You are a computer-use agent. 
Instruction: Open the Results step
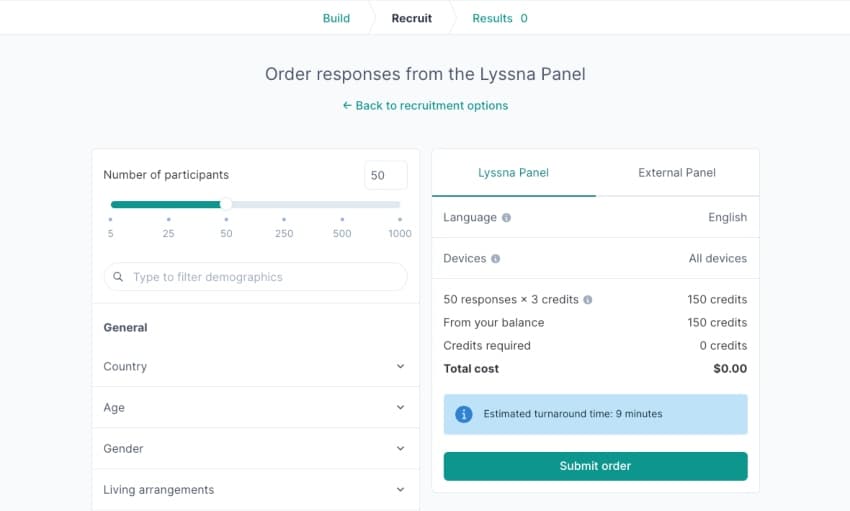coord(499,18)
